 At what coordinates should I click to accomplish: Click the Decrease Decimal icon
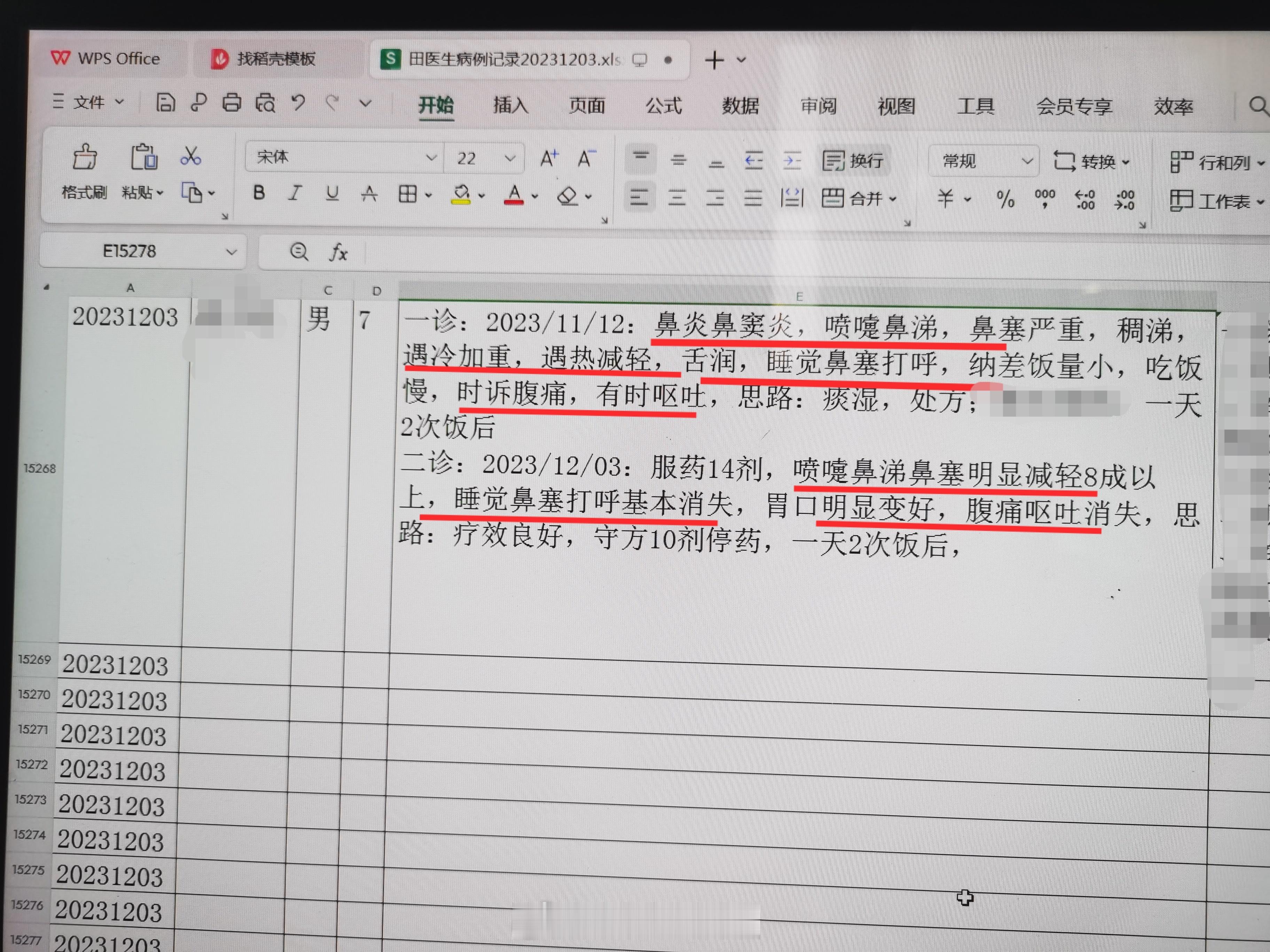point(1125,200)
